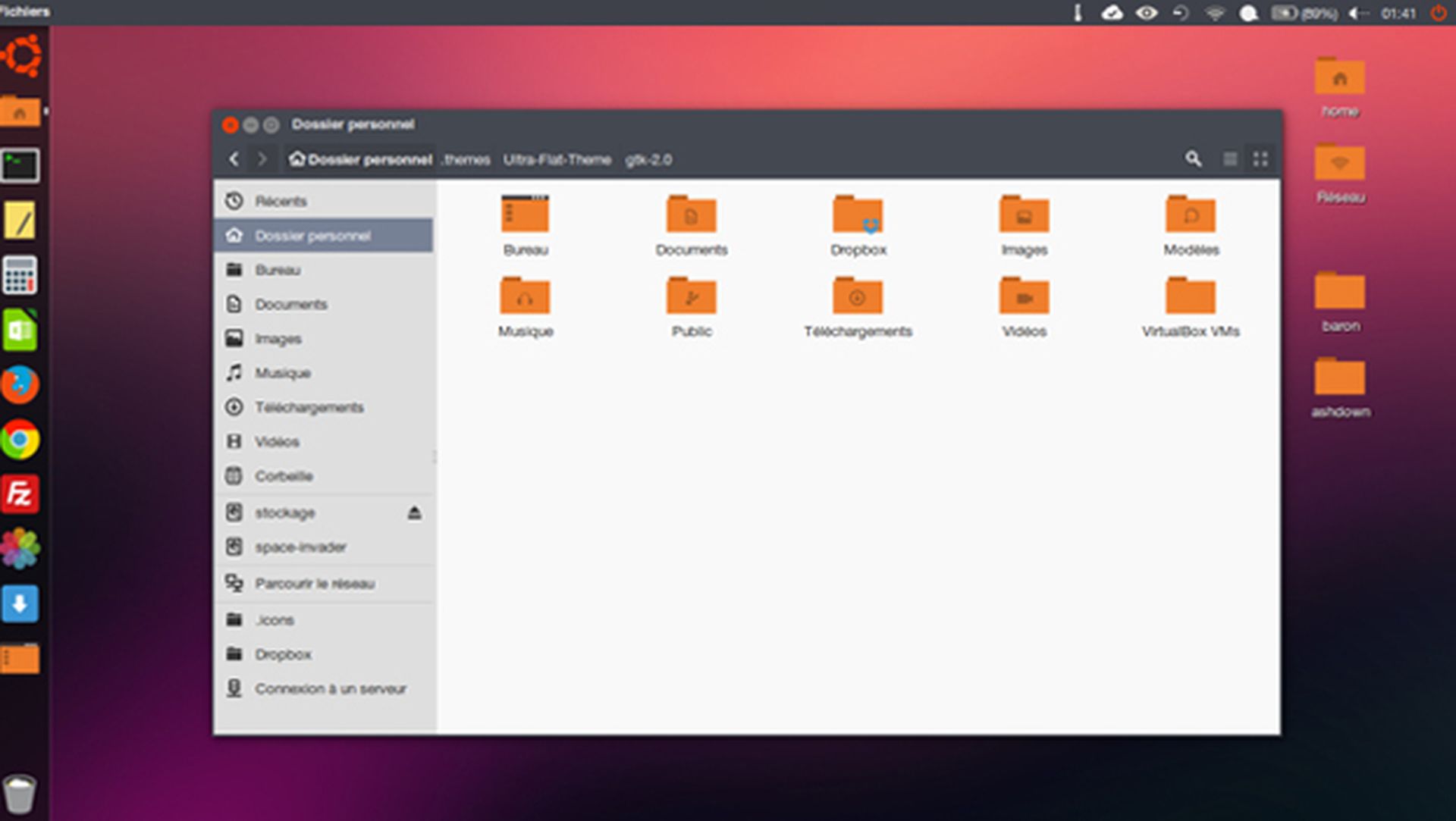Open Corbeille from the sidebar
The image size is (1456, 821).
pos(284,476)
